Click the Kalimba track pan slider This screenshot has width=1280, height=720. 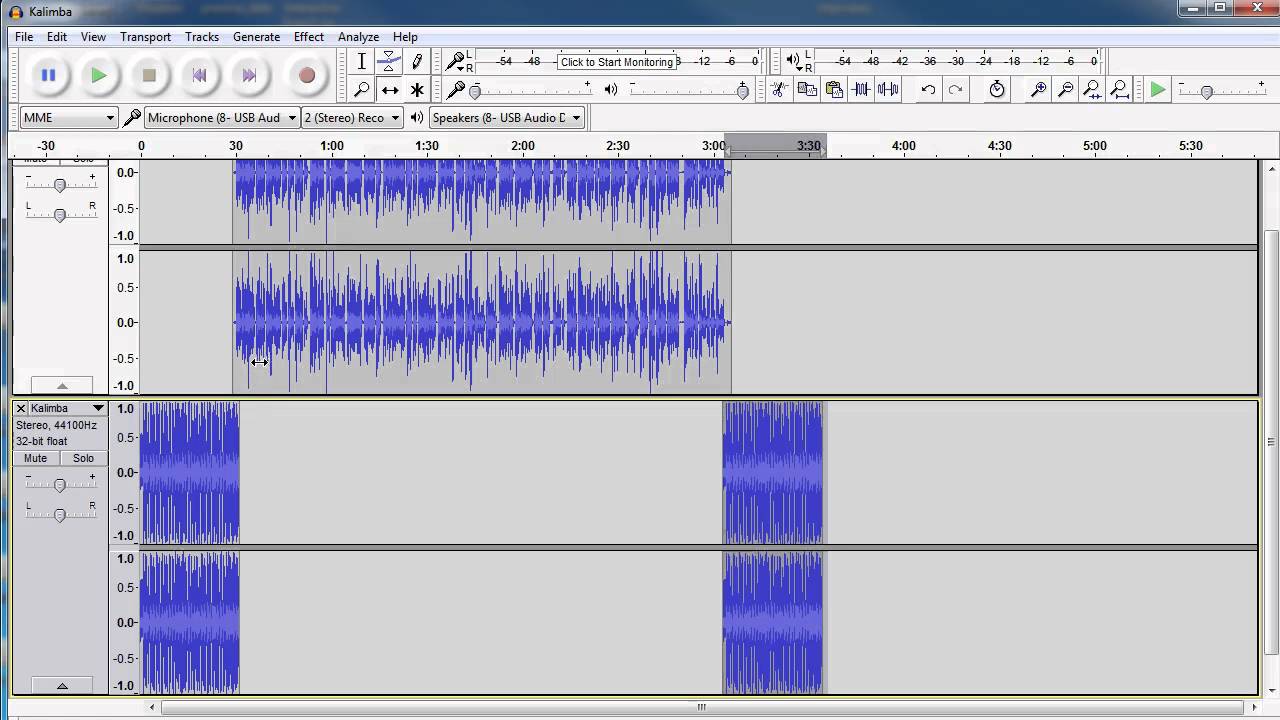click(x=60, y=515)
